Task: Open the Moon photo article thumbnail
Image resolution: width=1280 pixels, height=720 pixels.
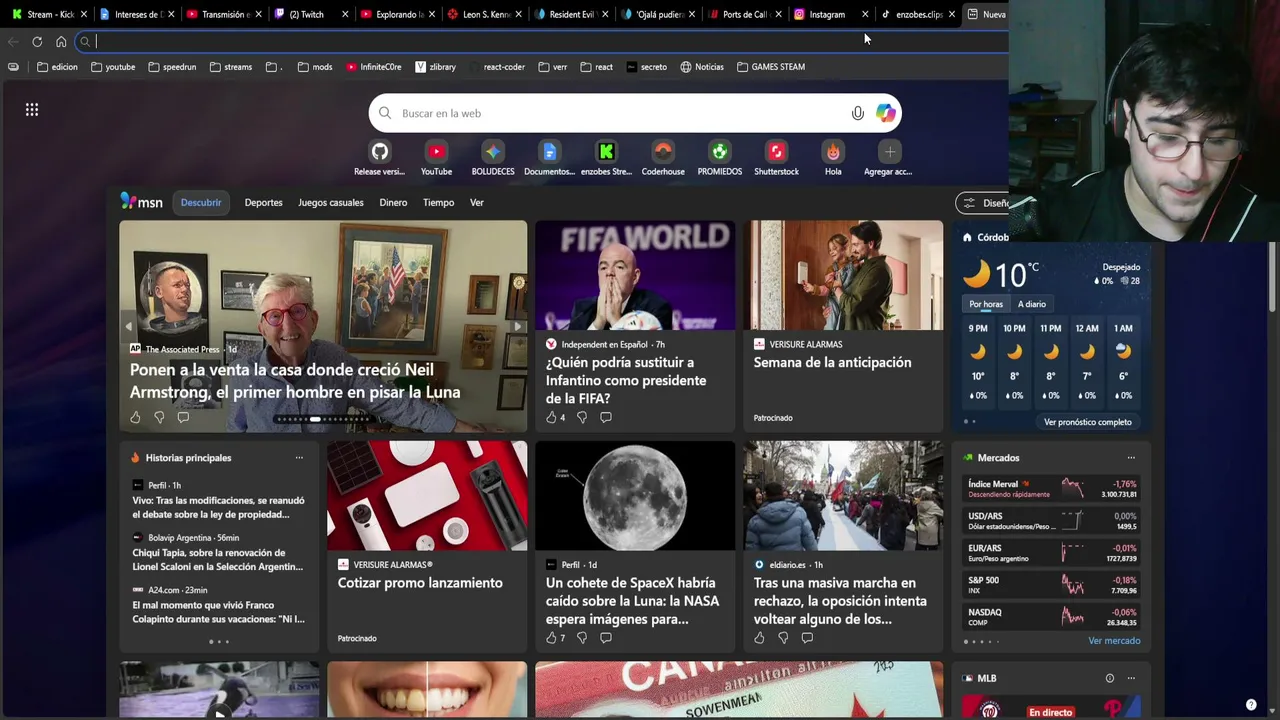Action: coord(635,496)
